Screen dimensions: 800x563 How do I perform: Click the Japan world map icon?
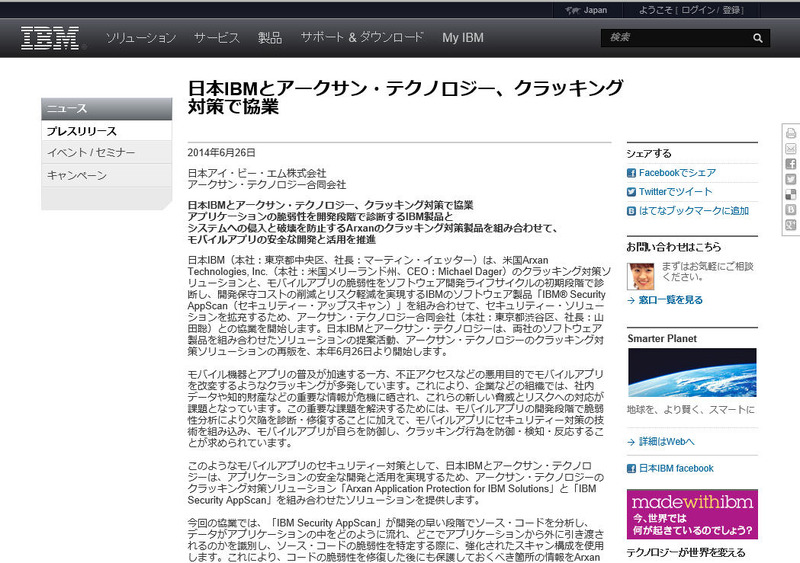click(571, 10)
